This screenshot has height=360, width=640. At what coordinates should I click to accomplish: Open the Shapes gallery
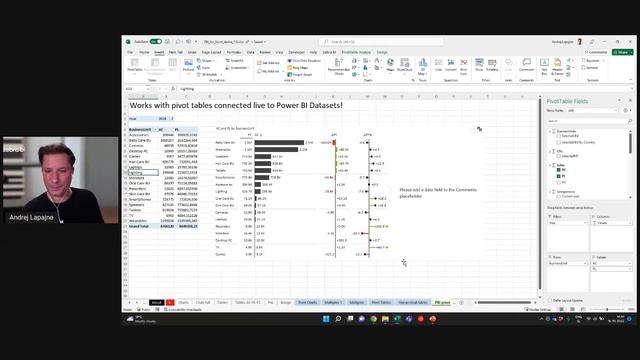tap(207, 60)
